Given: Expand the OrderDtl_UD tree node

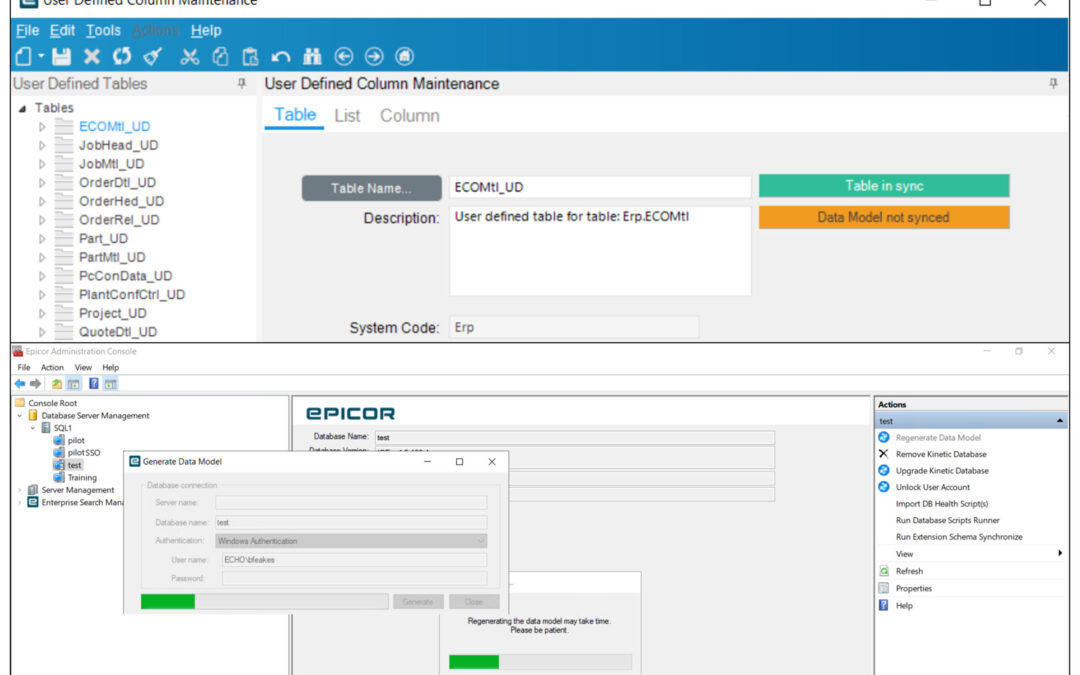Looking at the screenshot, I should coord(42,183).
